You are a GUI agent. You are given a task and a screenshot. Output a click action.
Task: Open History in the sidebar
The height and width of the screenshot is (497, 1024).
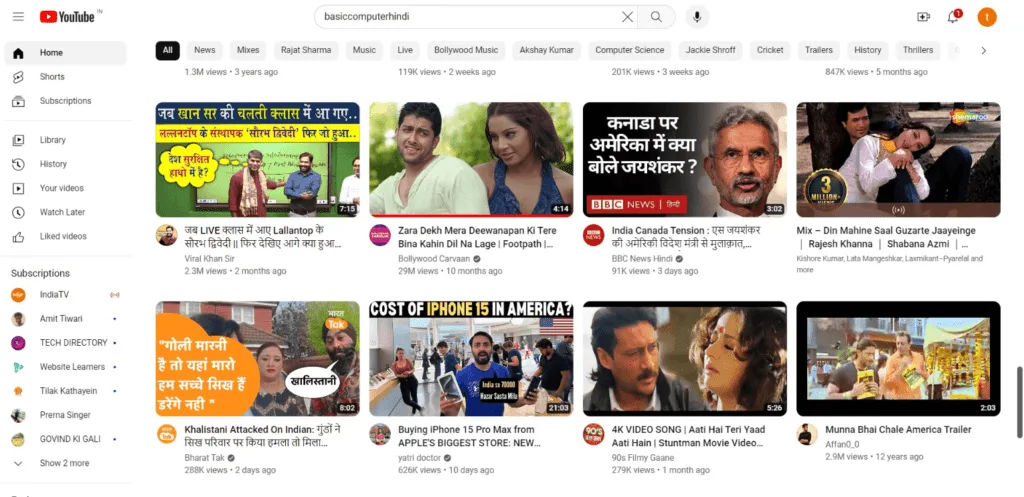(65, 164)
